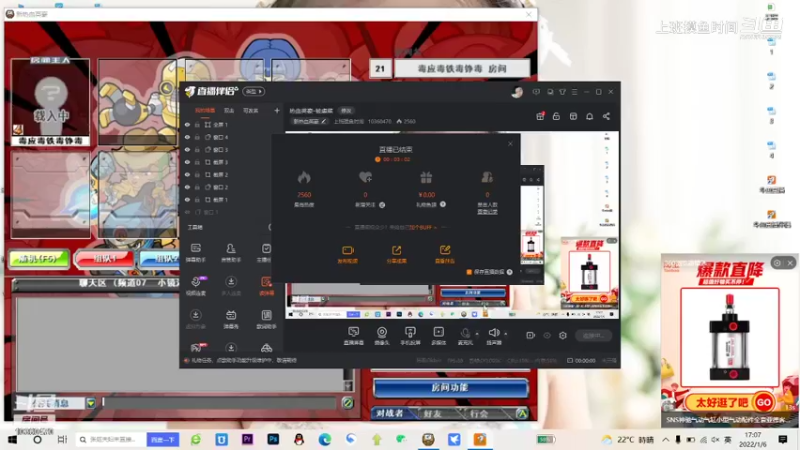Open the shop icon beside the bell
Screen dimensions: 800x450
pos(573,116)
